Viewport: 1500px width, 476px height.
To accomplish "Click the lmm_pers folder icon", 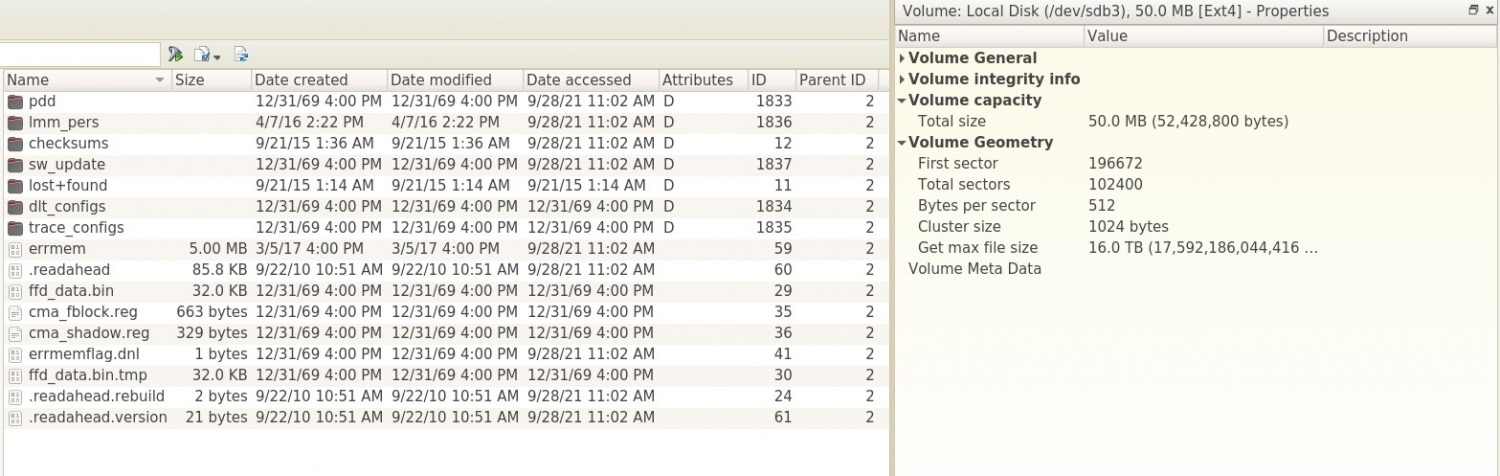I will click(x=15, y=122).
